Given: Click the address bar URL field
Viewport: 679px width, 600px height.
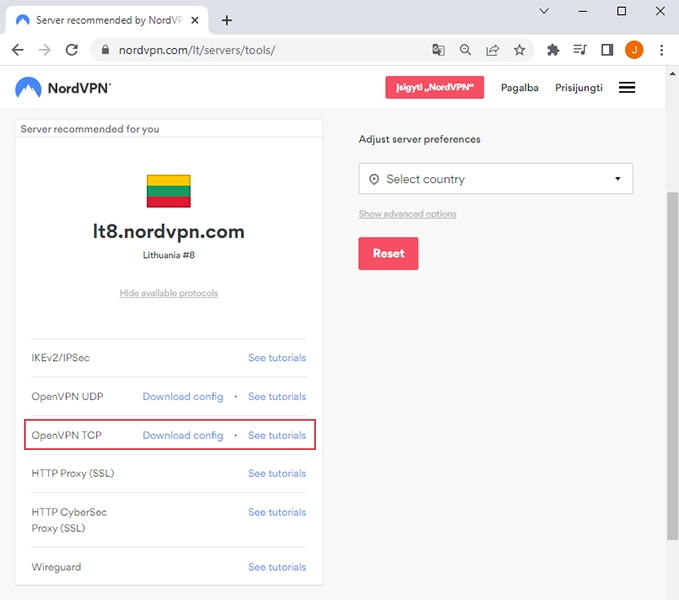Looking at the screenshot, I should click(x=260, y=50).
